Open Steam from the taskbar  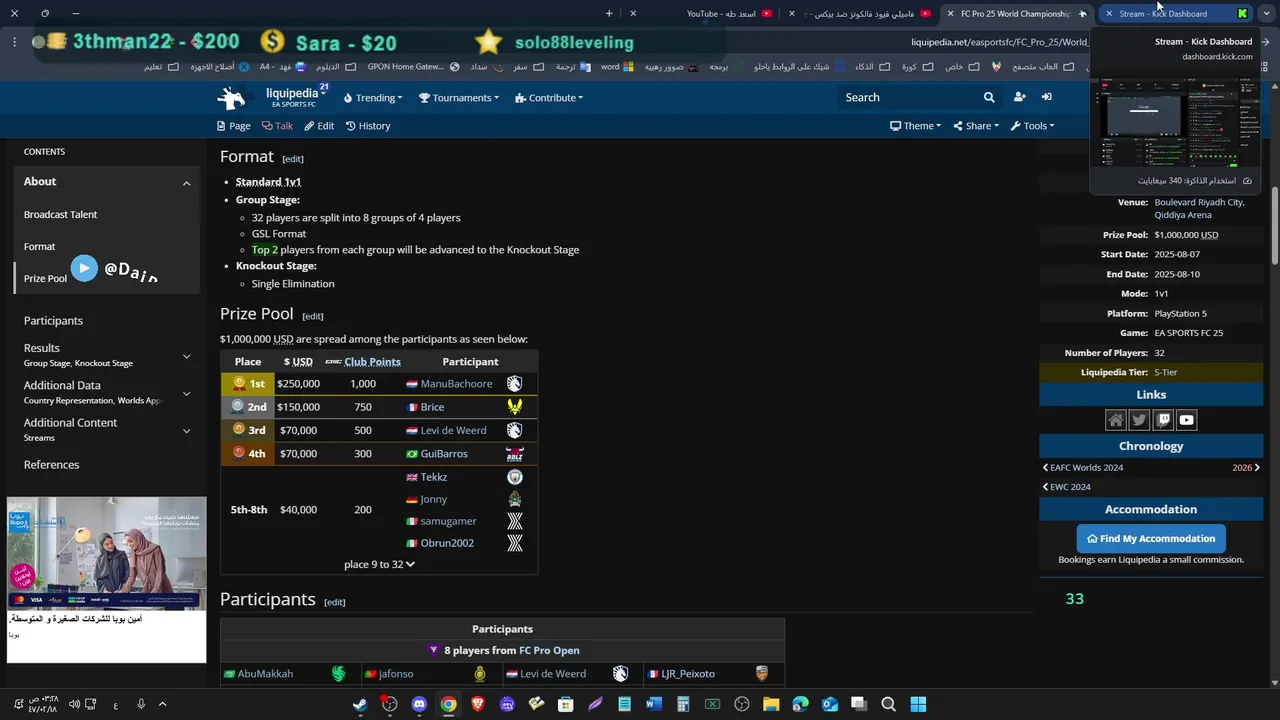[x=360, y=704]
